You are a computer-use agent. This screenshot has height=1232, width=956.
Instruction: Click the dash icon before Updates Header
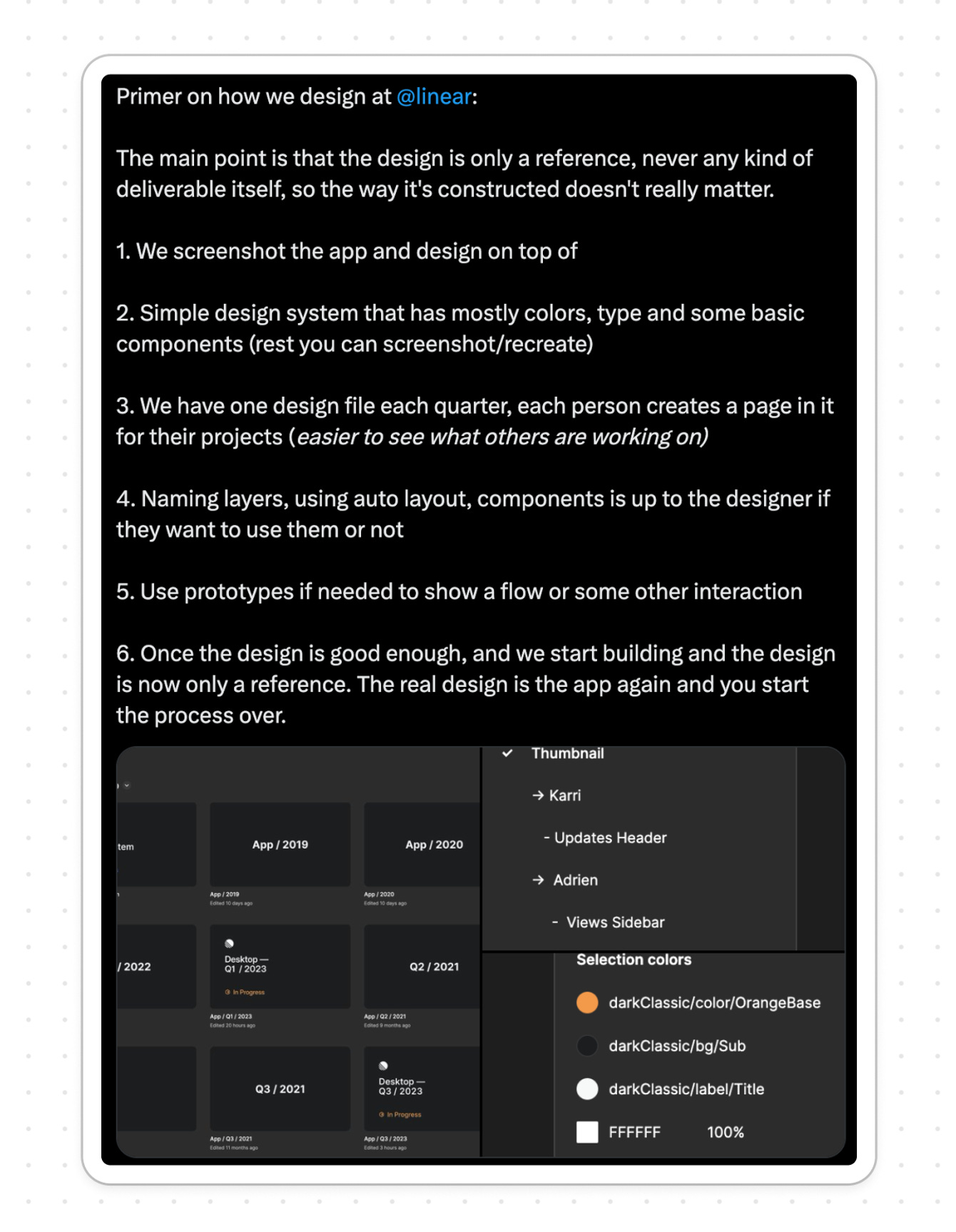click(x=546, y=838)
